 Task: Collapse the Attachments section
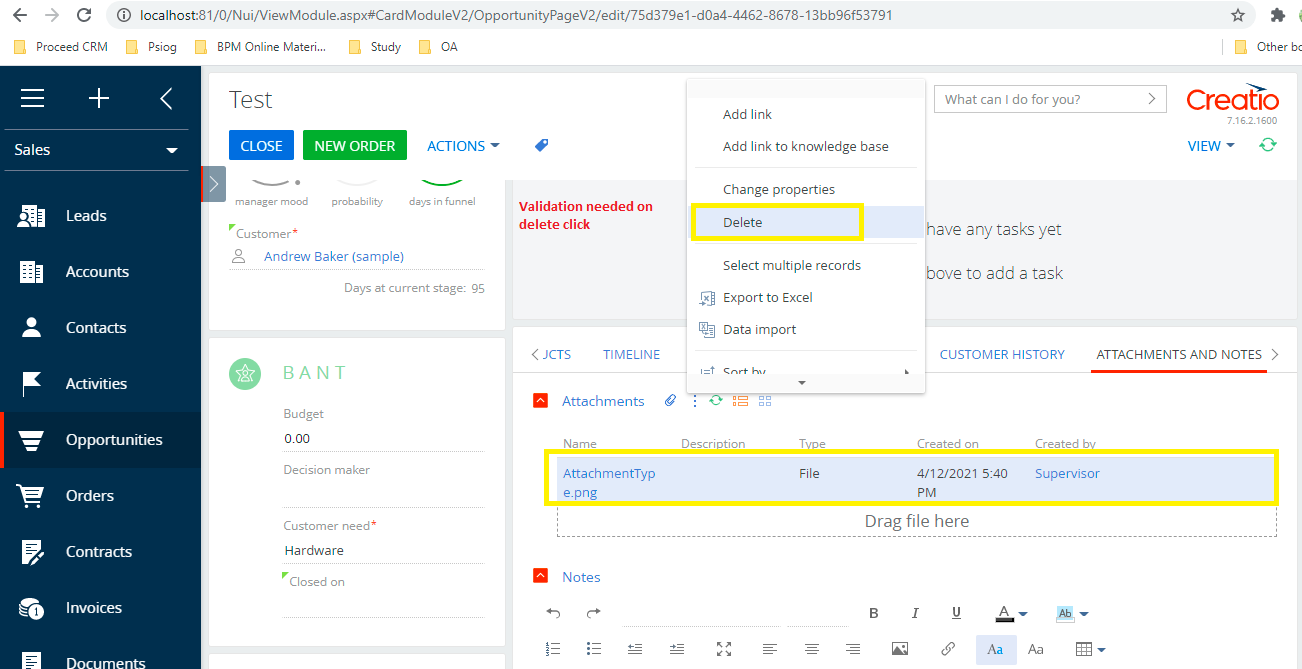[541, 401]
